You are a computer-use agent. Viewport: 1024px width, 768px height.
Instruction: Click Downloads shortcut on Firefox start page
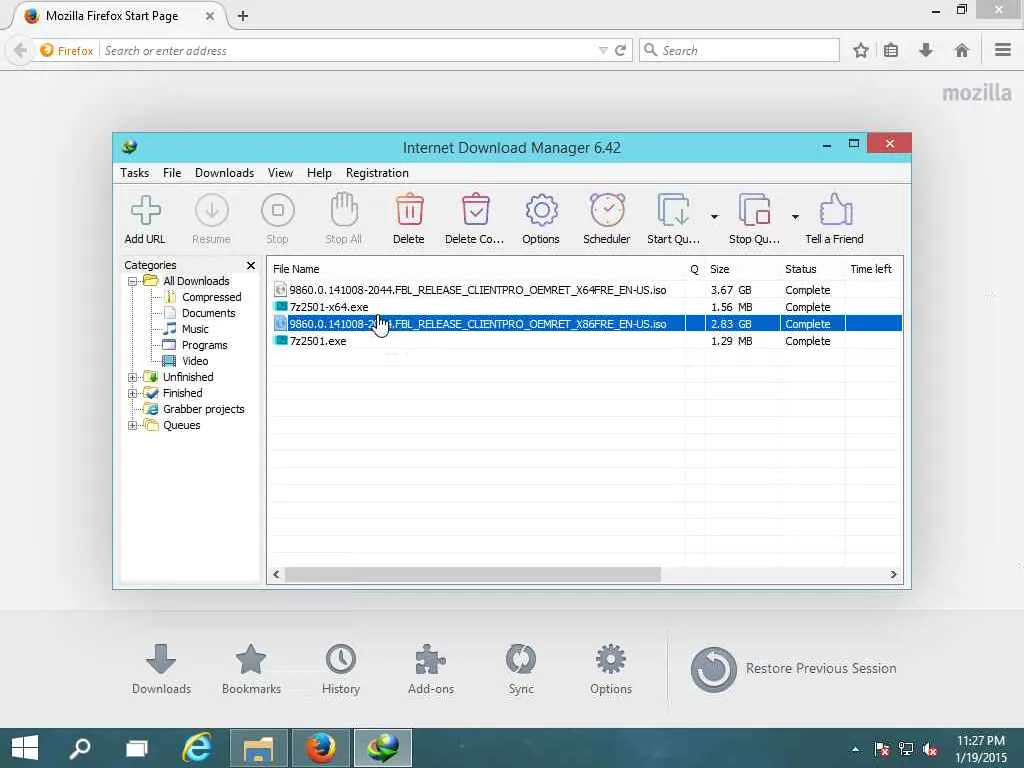point(161,669)
